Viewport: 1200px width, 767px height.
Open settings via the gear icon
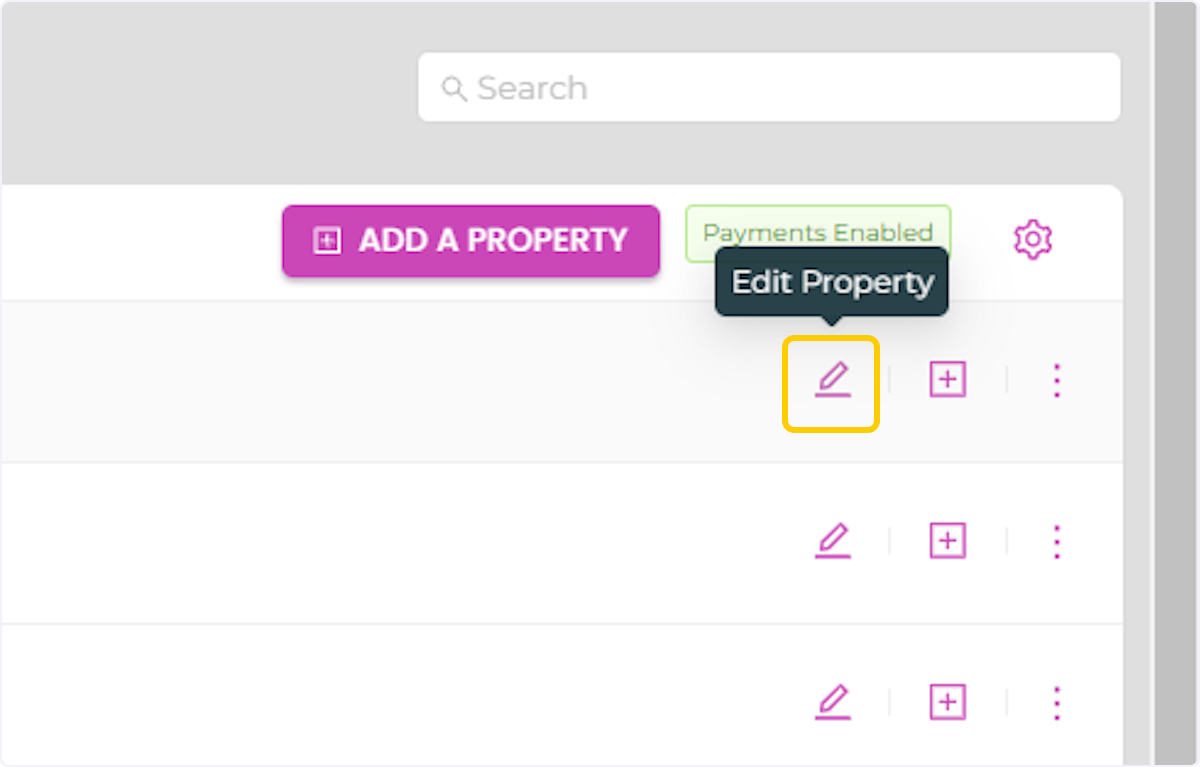click(1033, 240)
